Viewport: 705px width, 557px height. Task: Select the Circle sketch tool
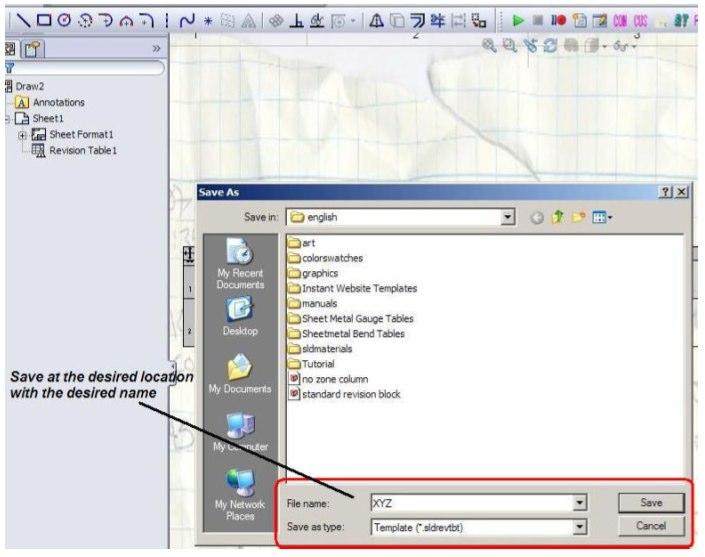[64, 20]
